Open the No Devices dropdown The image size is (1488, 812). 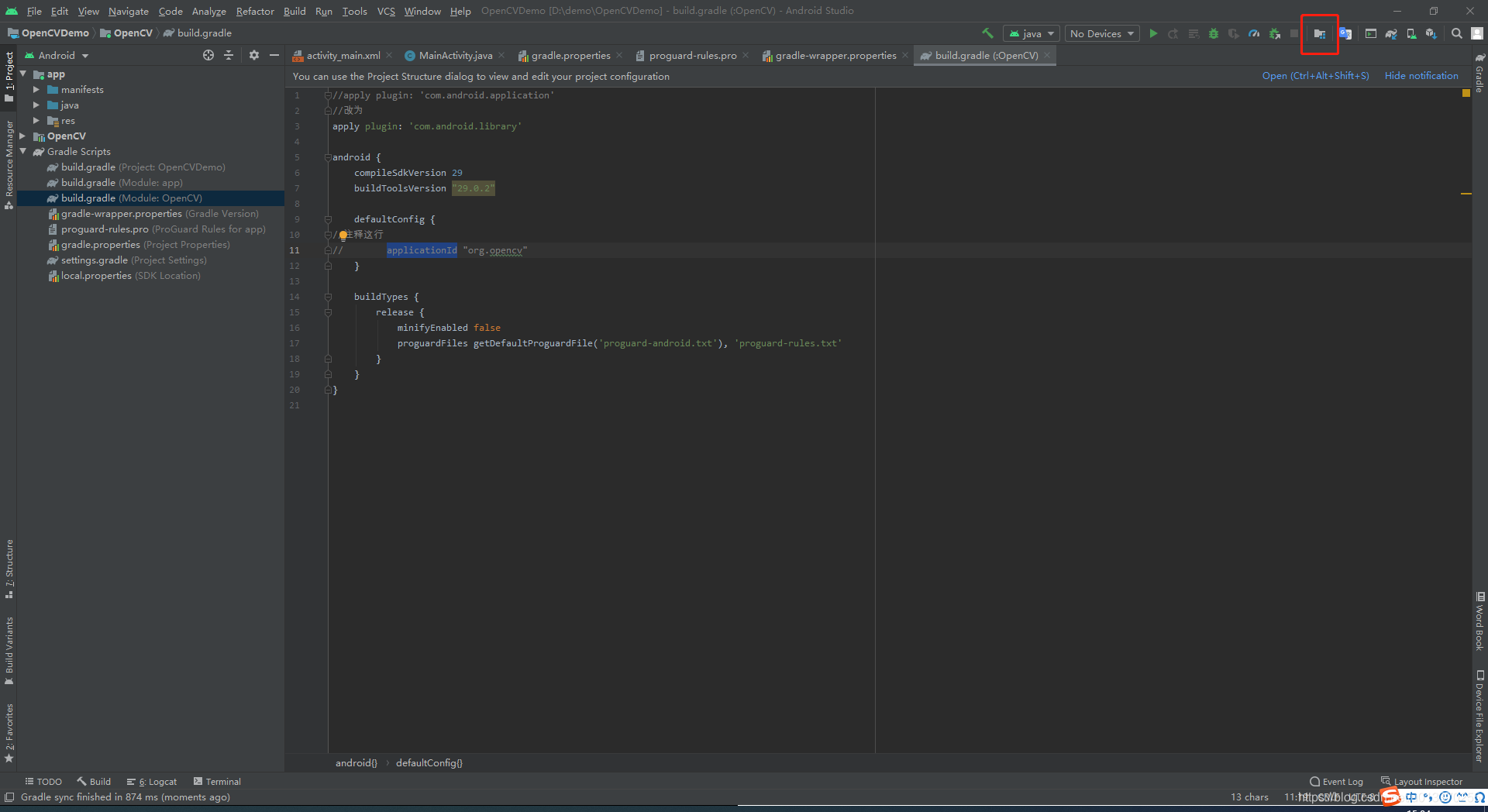tap(1102, 33)
